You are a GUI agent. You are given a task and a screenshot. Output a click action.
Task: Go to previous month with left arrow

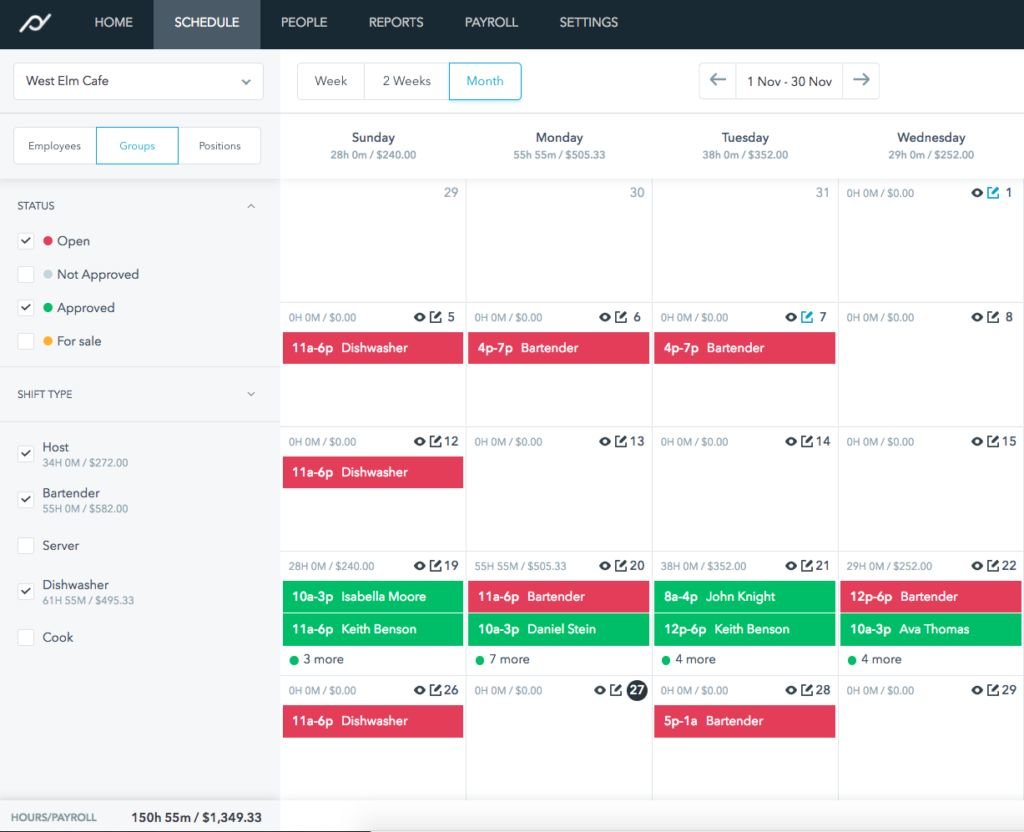tap(717, 81)
